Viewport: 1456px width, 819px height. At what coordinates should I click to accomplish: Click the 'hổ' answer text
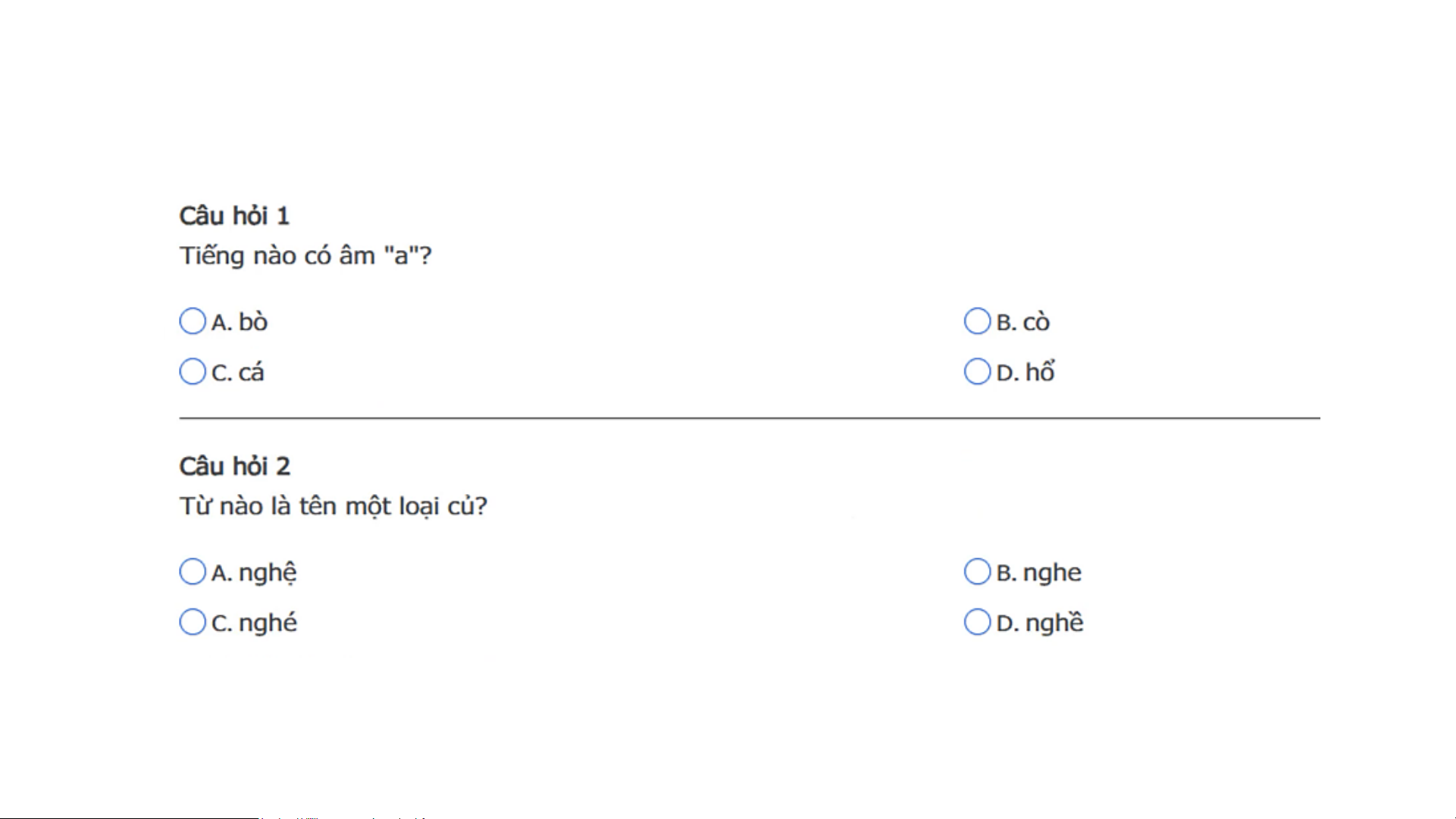coord(1040,372)
